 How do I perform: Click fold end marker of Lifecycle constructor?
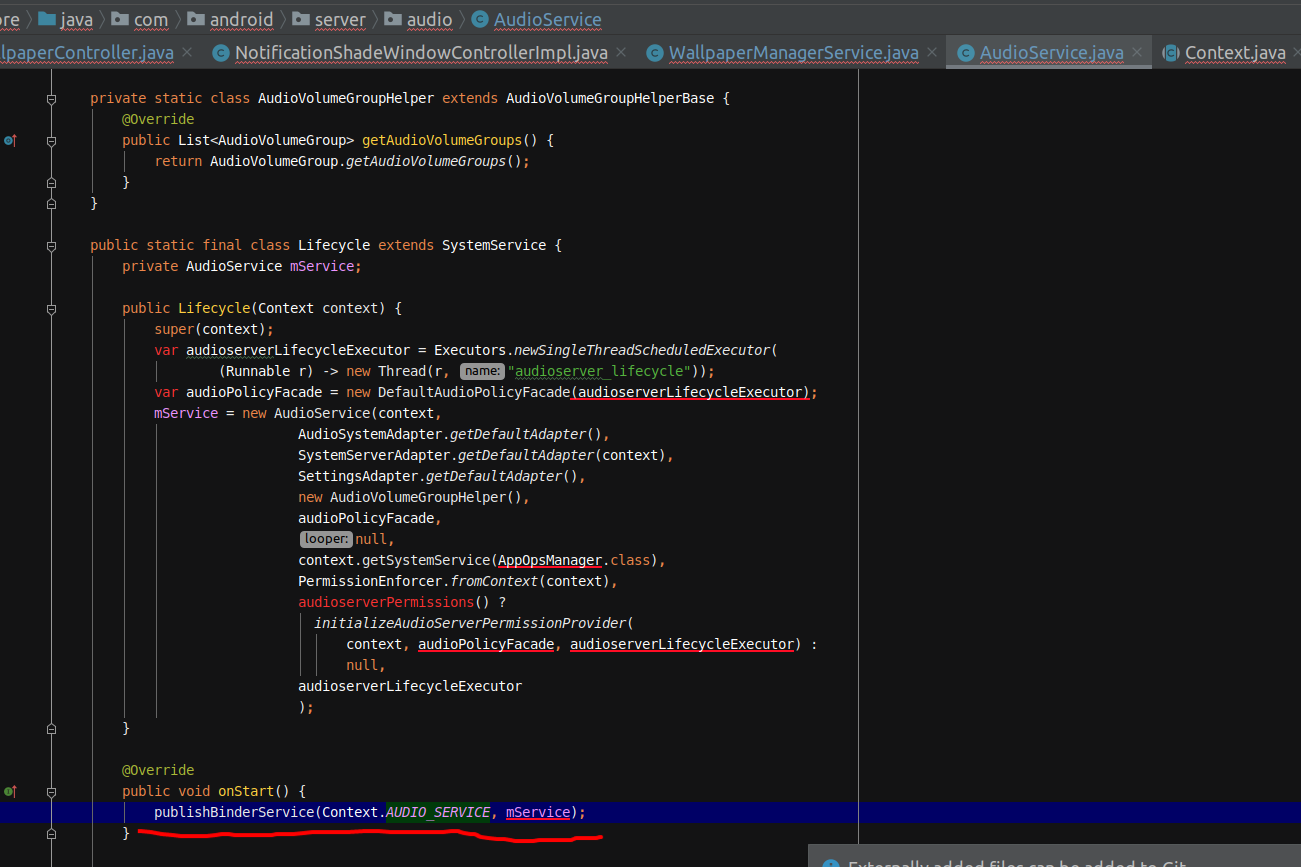[x=51, y=729]
